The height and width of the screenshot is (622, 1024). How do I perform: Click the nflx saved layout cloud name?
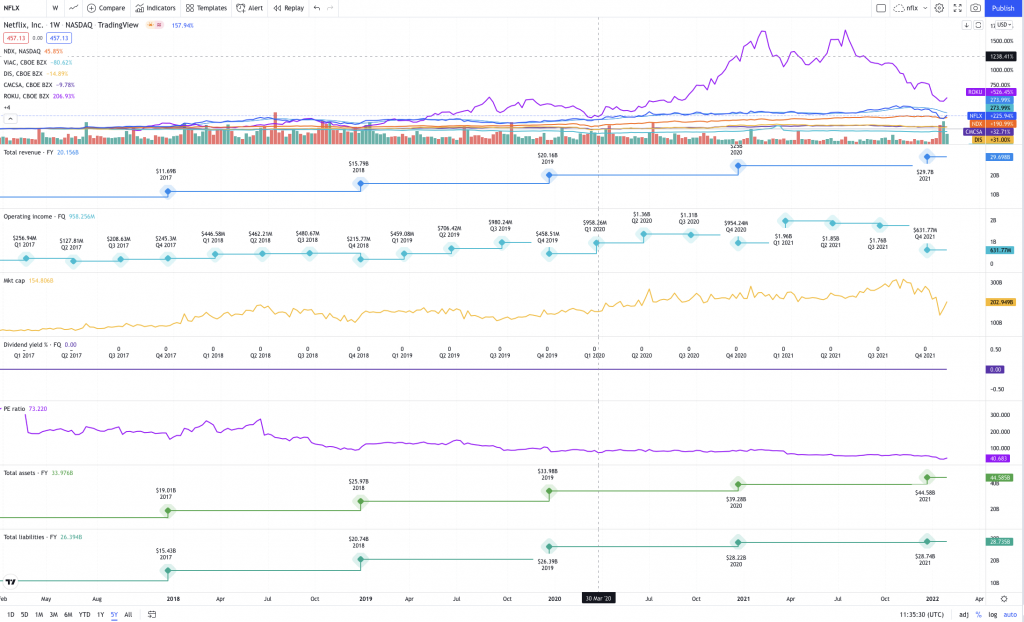coord(906,8)
